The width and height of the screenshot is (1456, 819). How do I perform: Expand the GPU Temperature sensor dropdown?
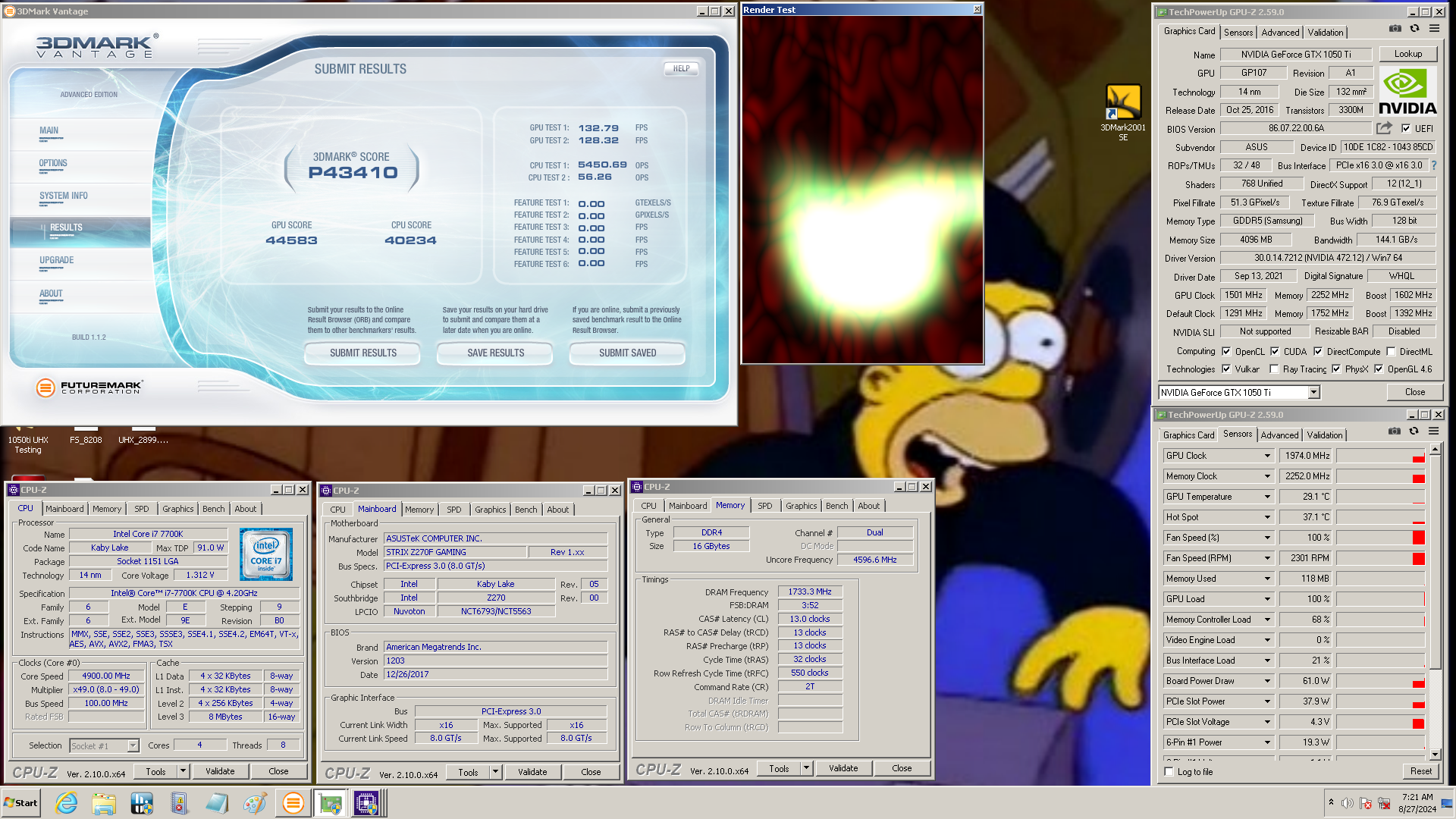coord(1267,497)
